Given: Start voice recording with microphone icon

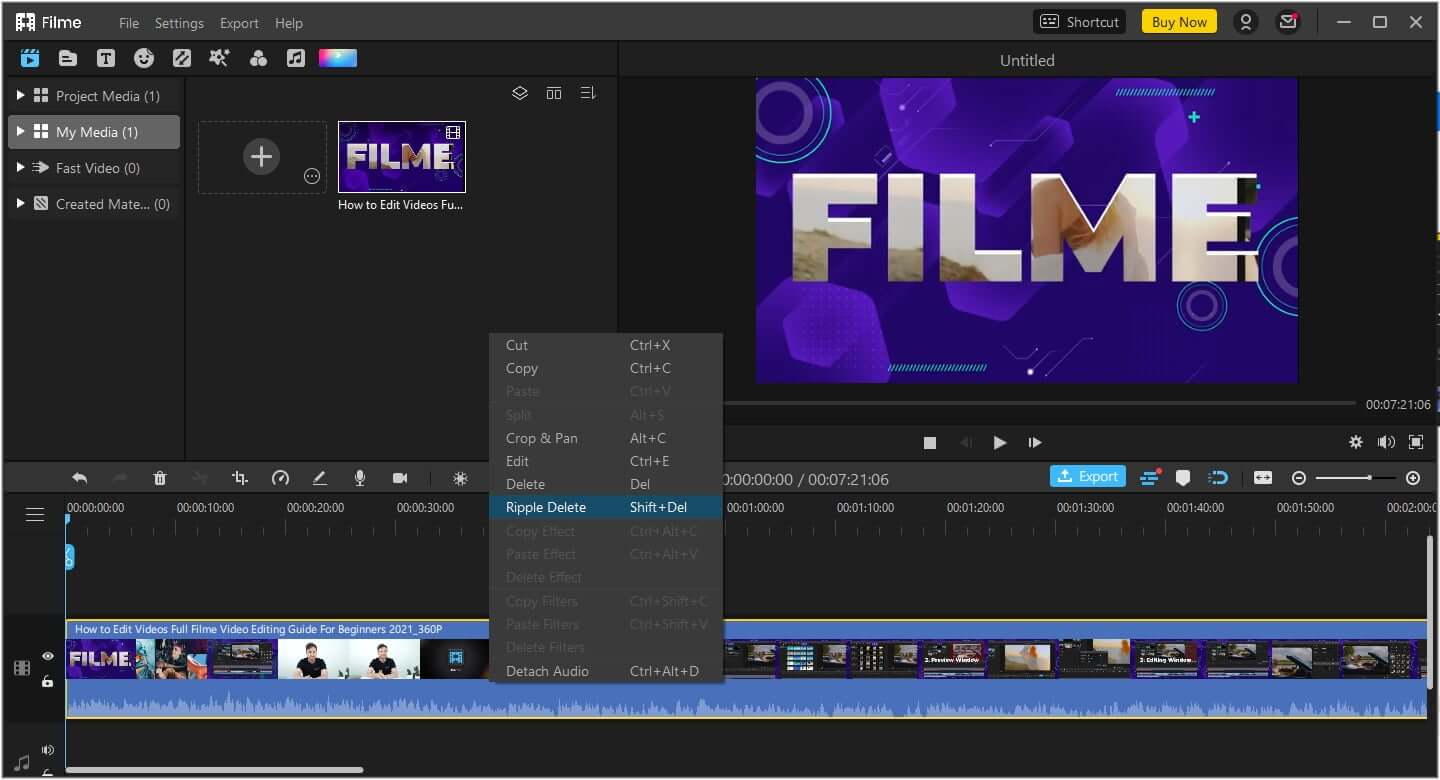Looking at the screenshot, I should click(x=360, y=478).
